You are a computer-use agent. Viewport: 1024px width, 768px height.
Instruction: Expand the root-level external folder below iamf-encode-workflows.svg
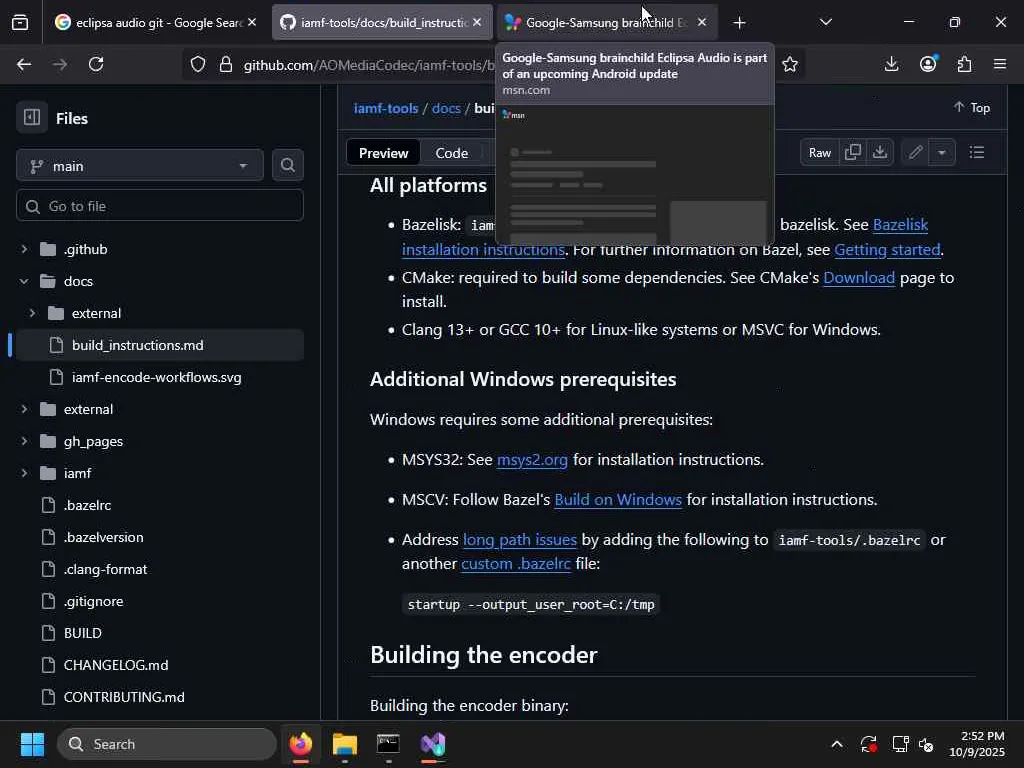point(24,409)
